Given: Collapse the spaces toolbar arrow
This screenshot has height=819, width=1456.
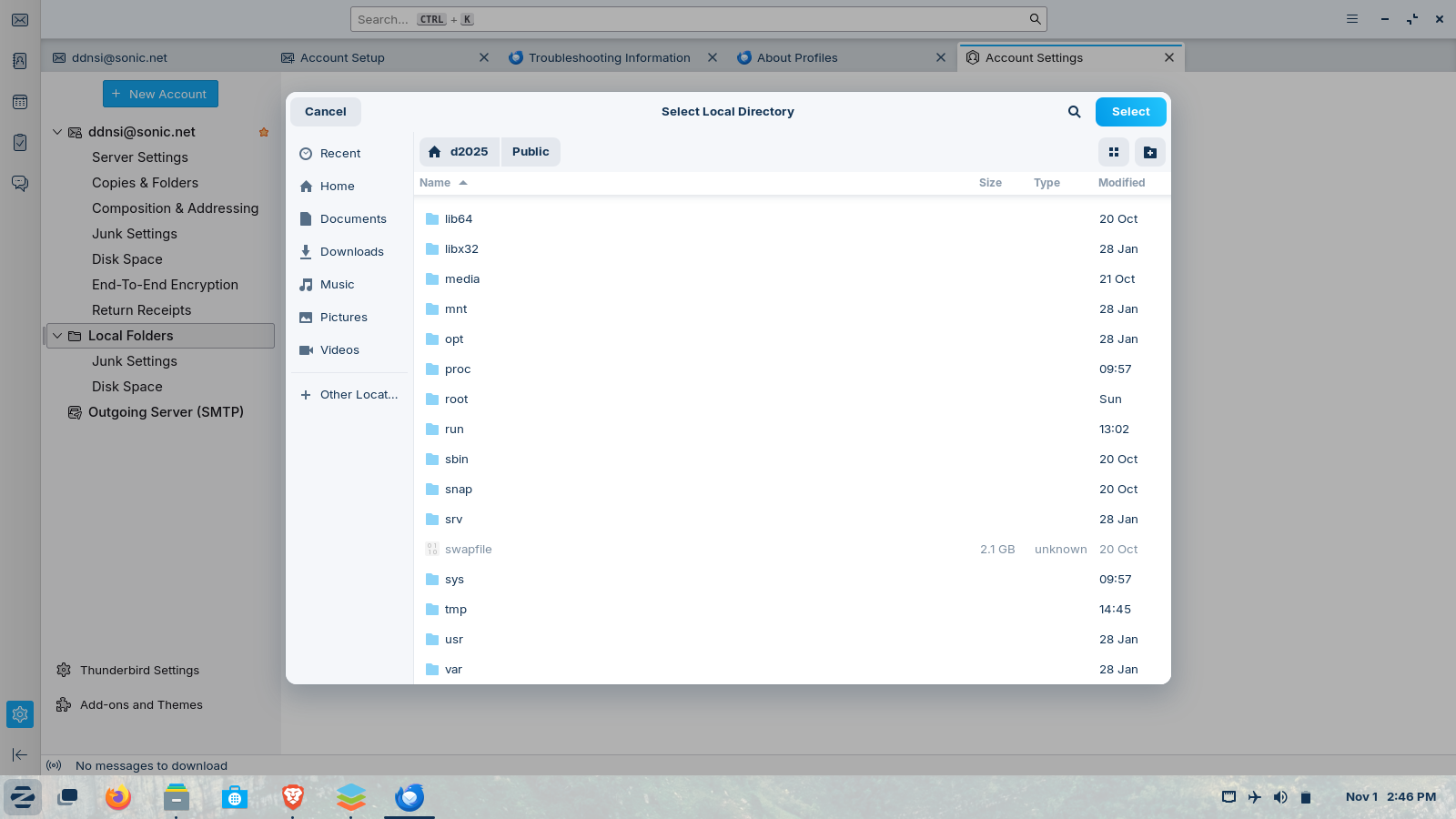Looking at the screenshot, I should 20,754.
